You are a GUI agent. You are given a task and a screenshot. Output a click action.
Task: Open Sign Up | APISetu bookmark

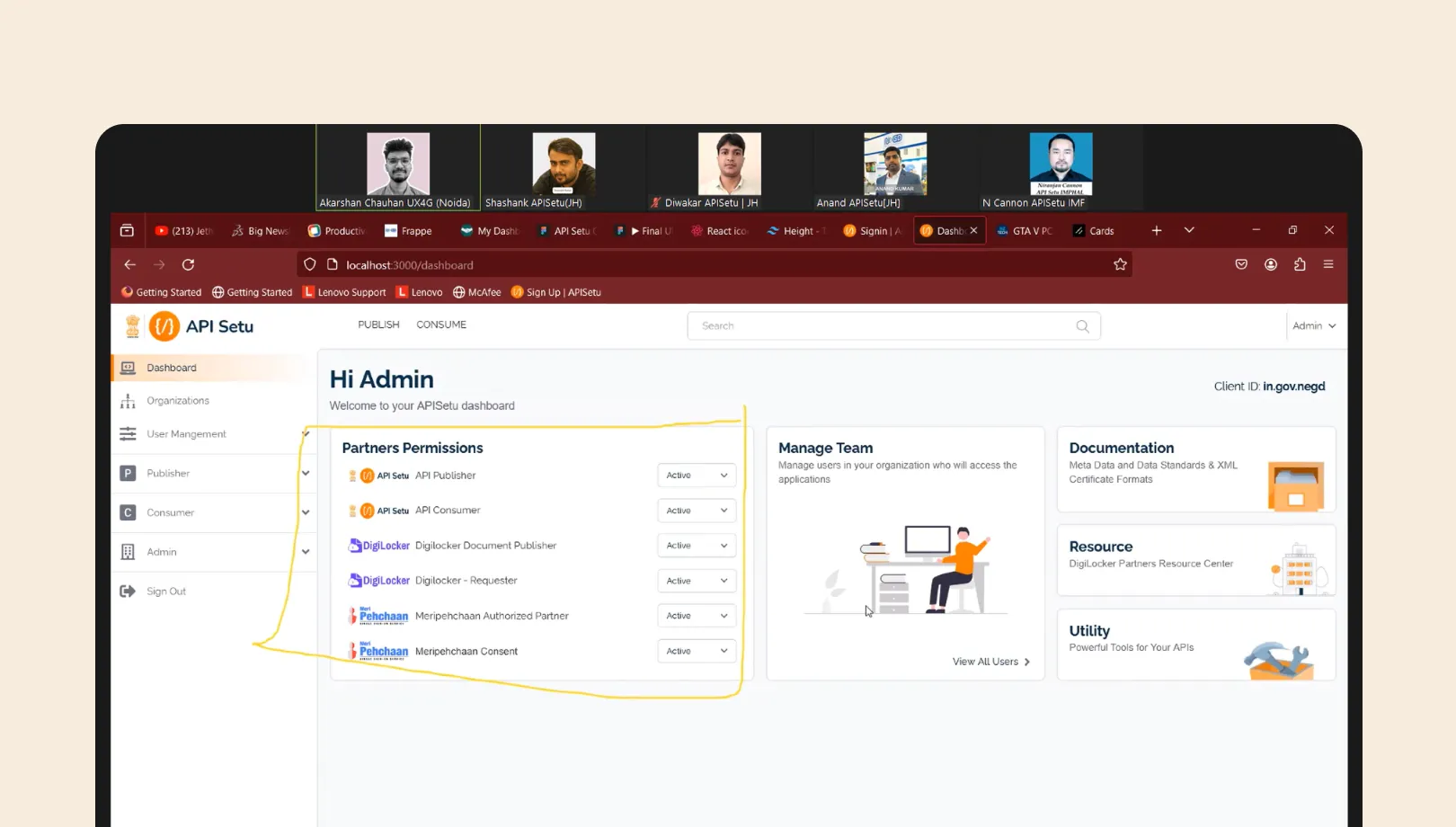coord(556,292)
